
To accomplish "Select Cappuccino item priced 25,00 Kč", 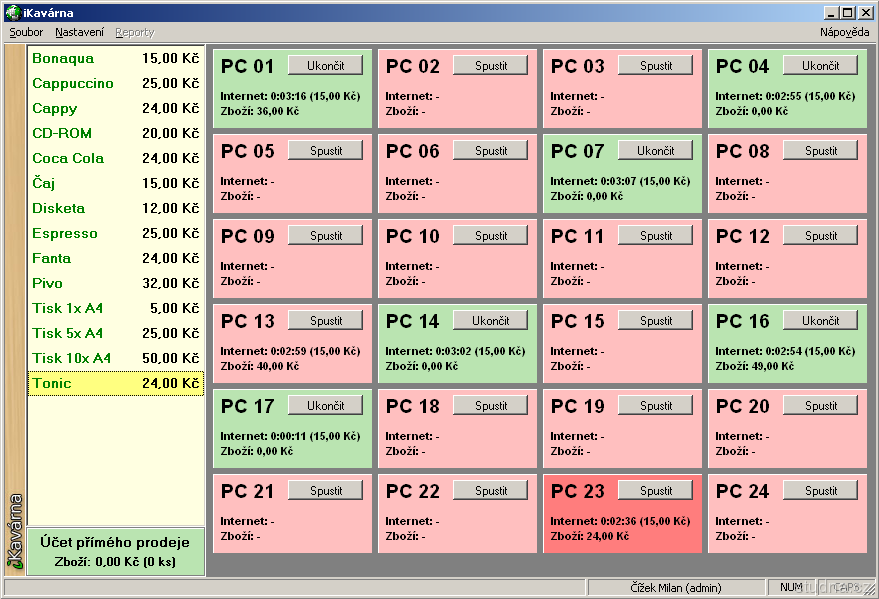I will [115, 83].
